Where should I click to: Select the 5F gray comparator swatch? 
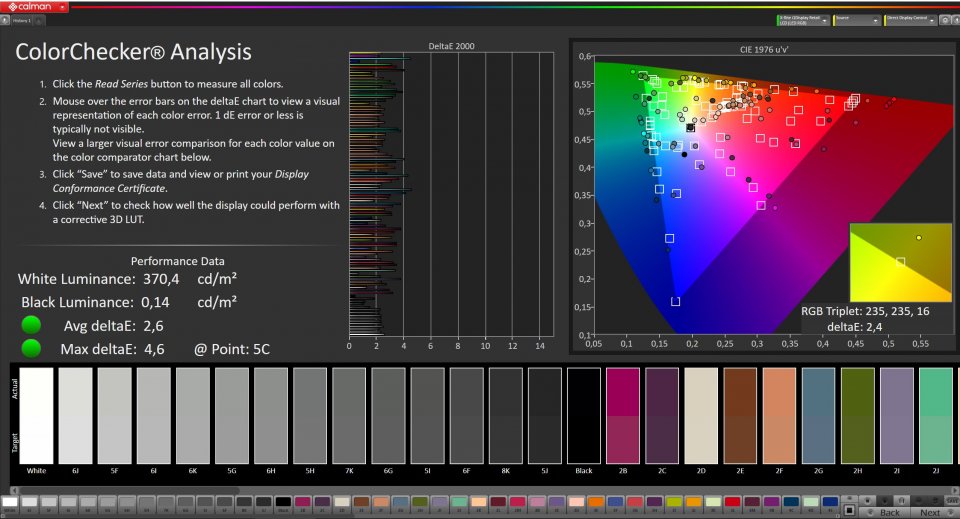pyautogui.click(x=114, y=416)
